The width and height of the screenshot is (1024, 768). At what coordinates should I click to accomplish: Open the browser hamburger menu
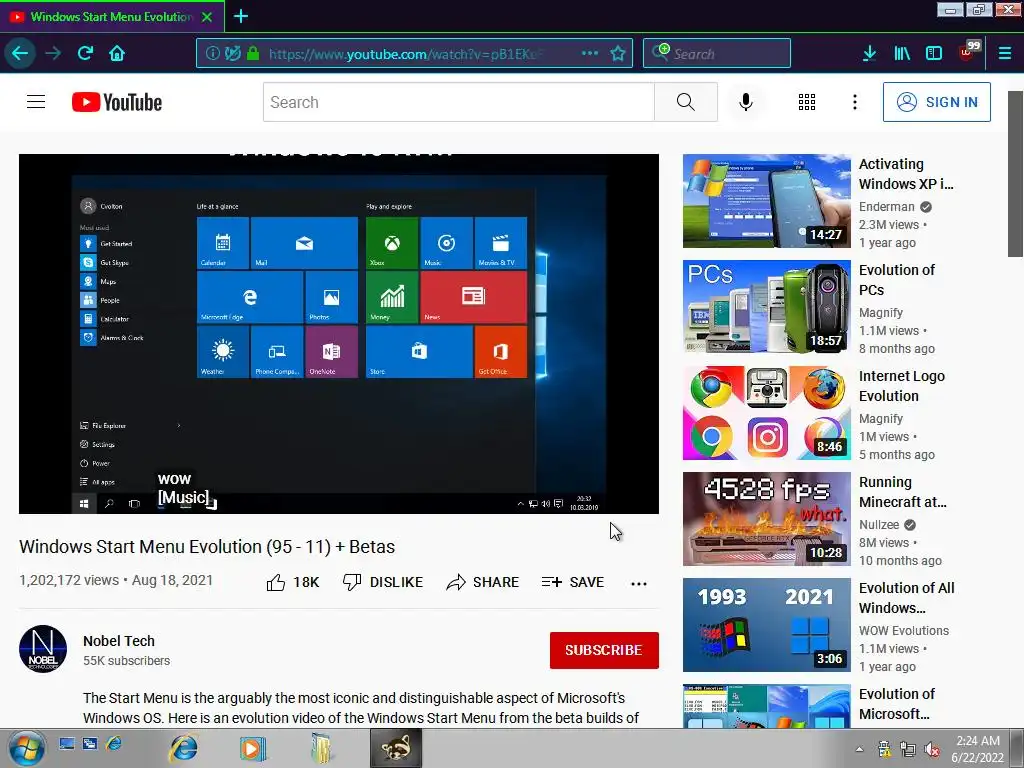pos(1004,53)
